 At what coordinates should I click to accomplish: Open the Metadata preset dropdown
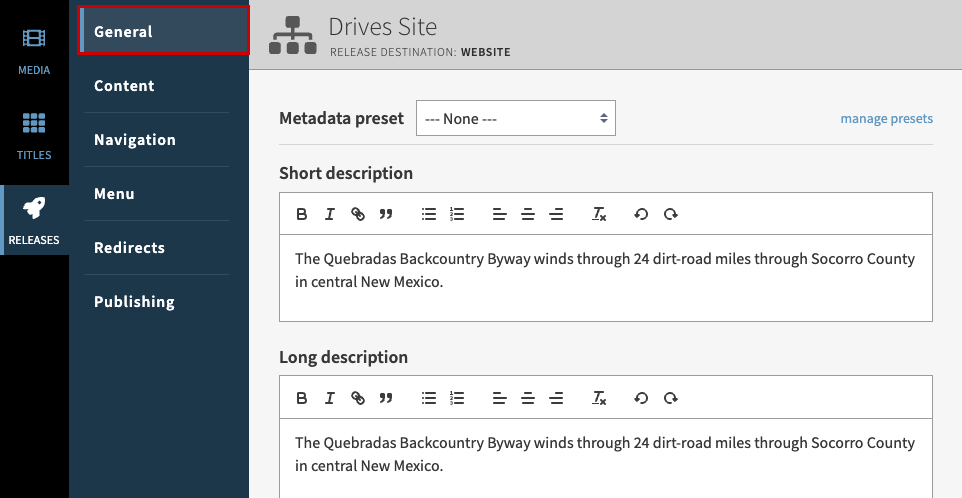[x=515, y=118]
